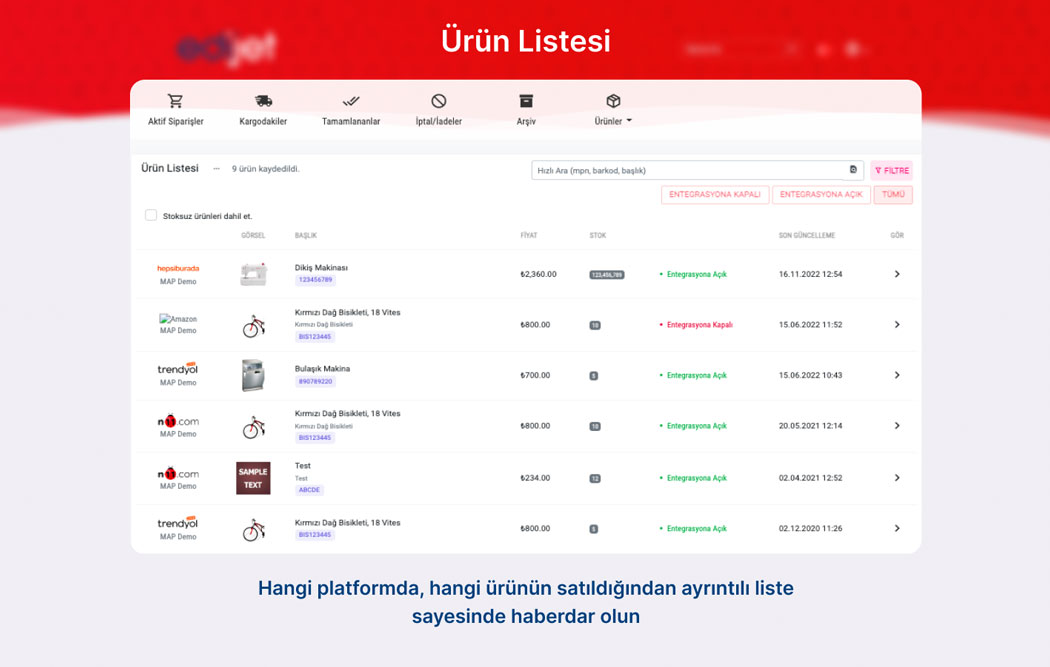Click n11.com logo in the Test row
This screenshot has height=667, width=1050.
click(x=178, y=473)
